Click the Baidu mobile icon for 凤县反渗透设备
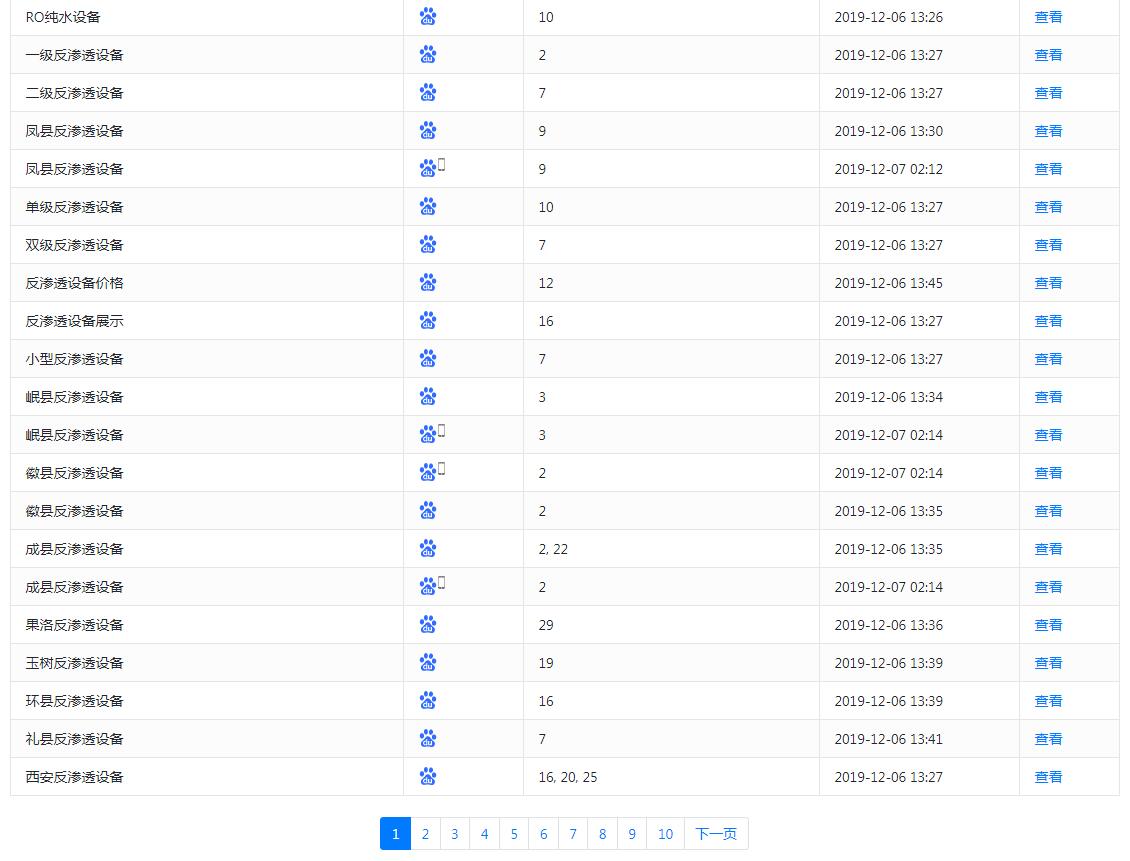Viewport: 1130px width, 861px height. pyautogui.click(x=431, y=169)
